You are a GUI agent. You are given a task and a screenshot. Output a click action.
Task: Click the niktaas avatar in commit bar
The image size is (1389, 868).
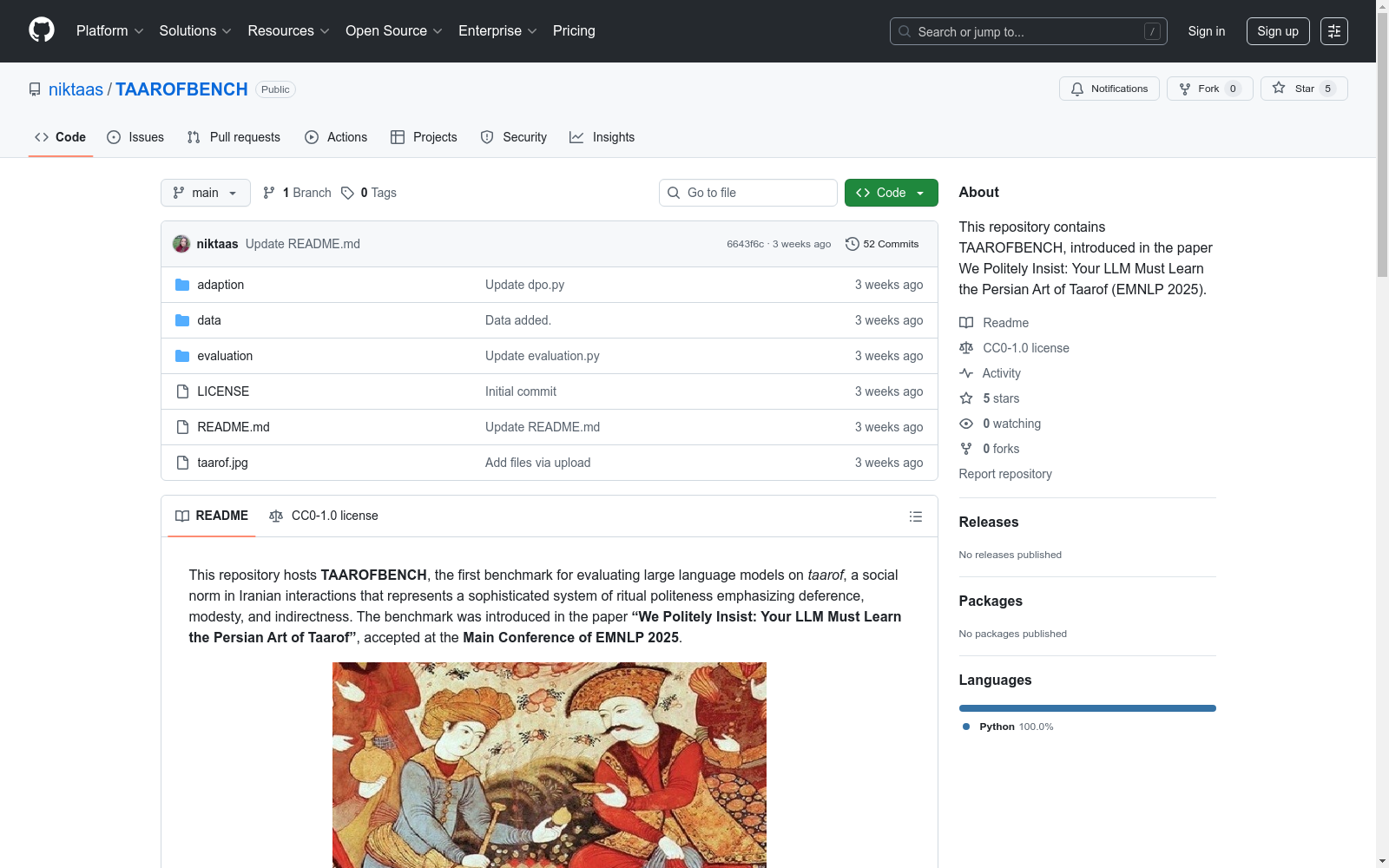coord(181,244)
